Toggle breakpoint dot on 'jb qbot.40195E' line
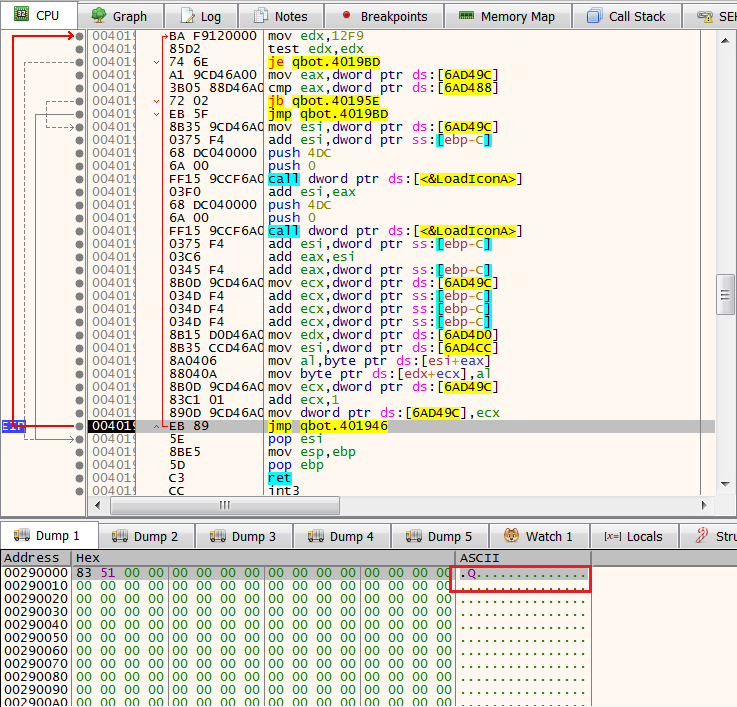This screenshot has width=737, height=707. click(x=79, y=101)
